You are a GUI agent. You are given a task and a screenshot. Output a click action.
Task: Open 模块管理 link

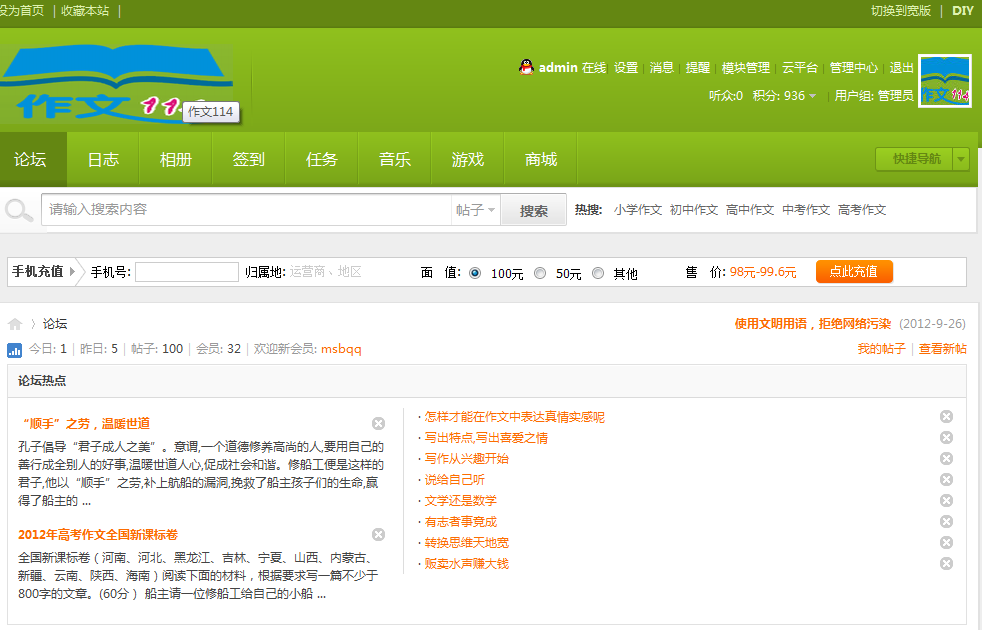click(x=746, y=68)
